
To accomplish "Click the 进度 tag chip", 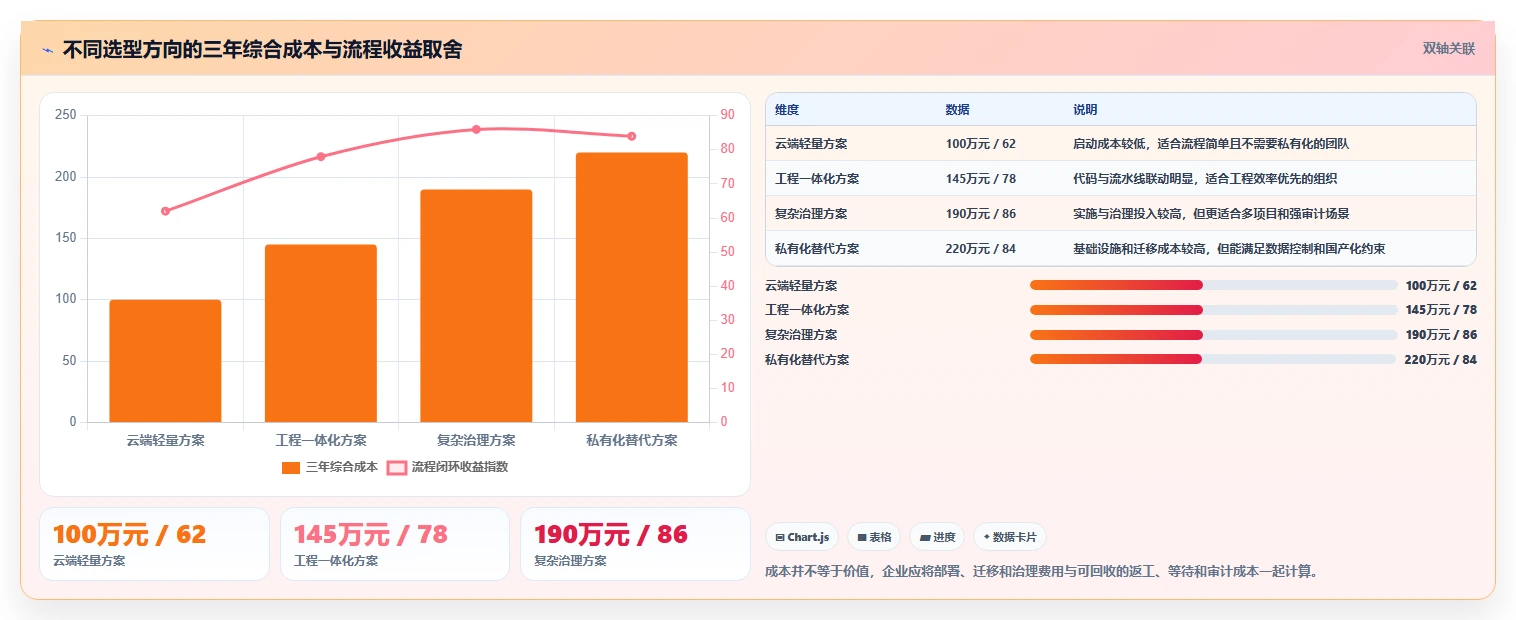I will pos(938,537).
